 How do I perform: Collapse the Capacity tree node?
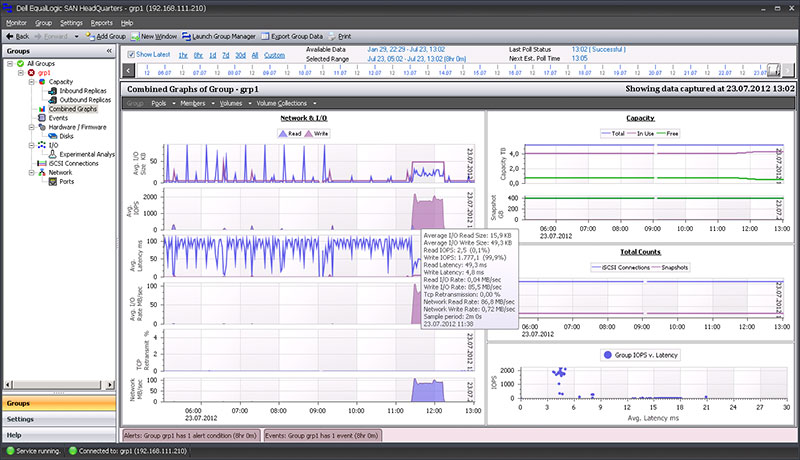31,82
